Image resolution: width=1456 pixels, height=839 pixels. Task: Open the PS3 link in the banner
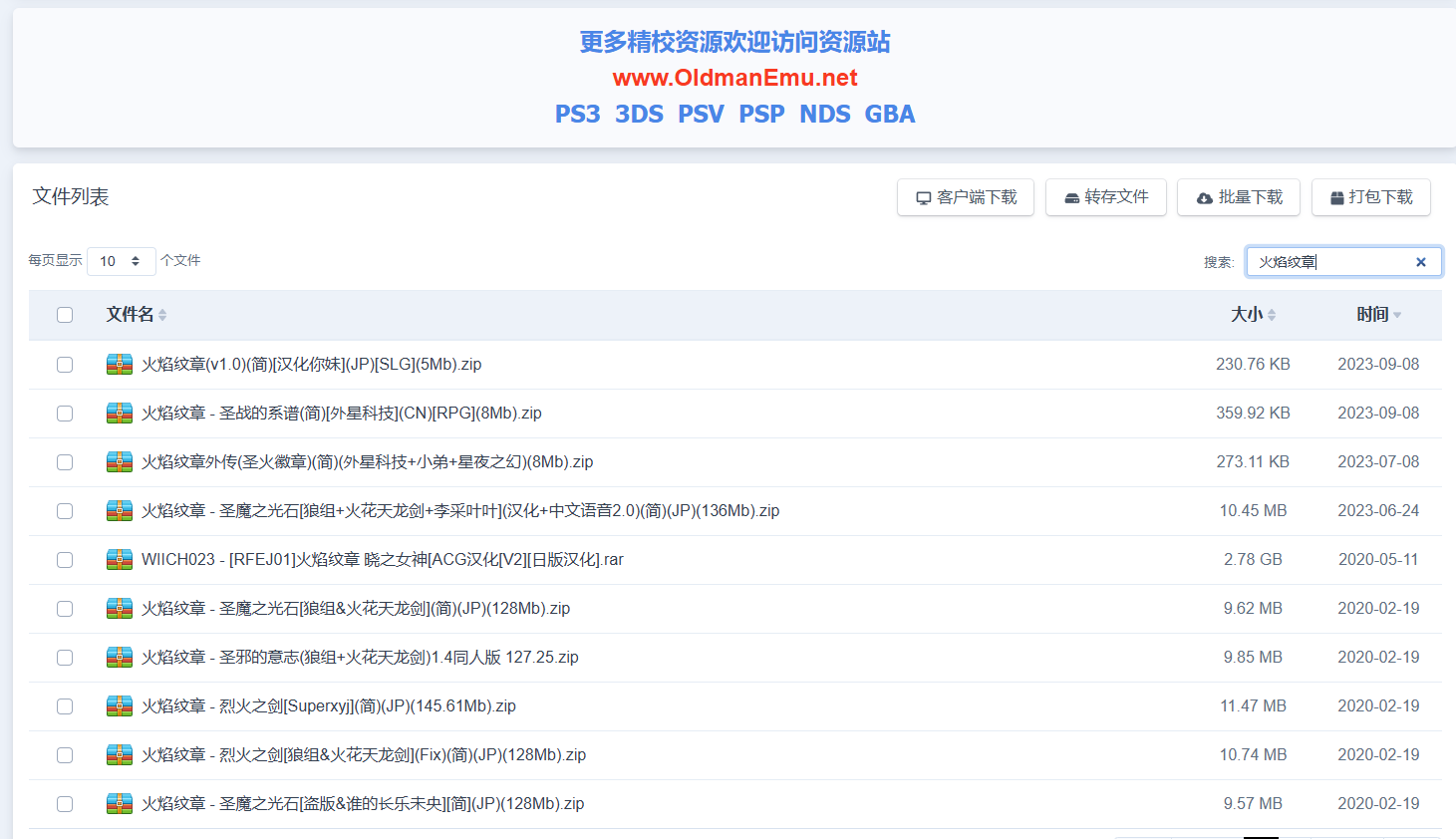click(578, 115)
